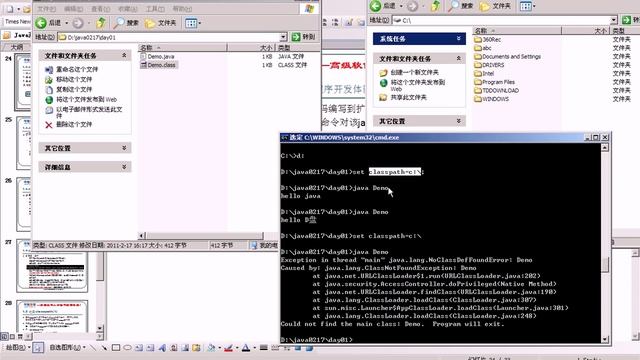Viewport: 640px width, 360px height.
Task: Click cmd window scrollbar up arrow
Action: pyautogui.click(x=605, y=147)
